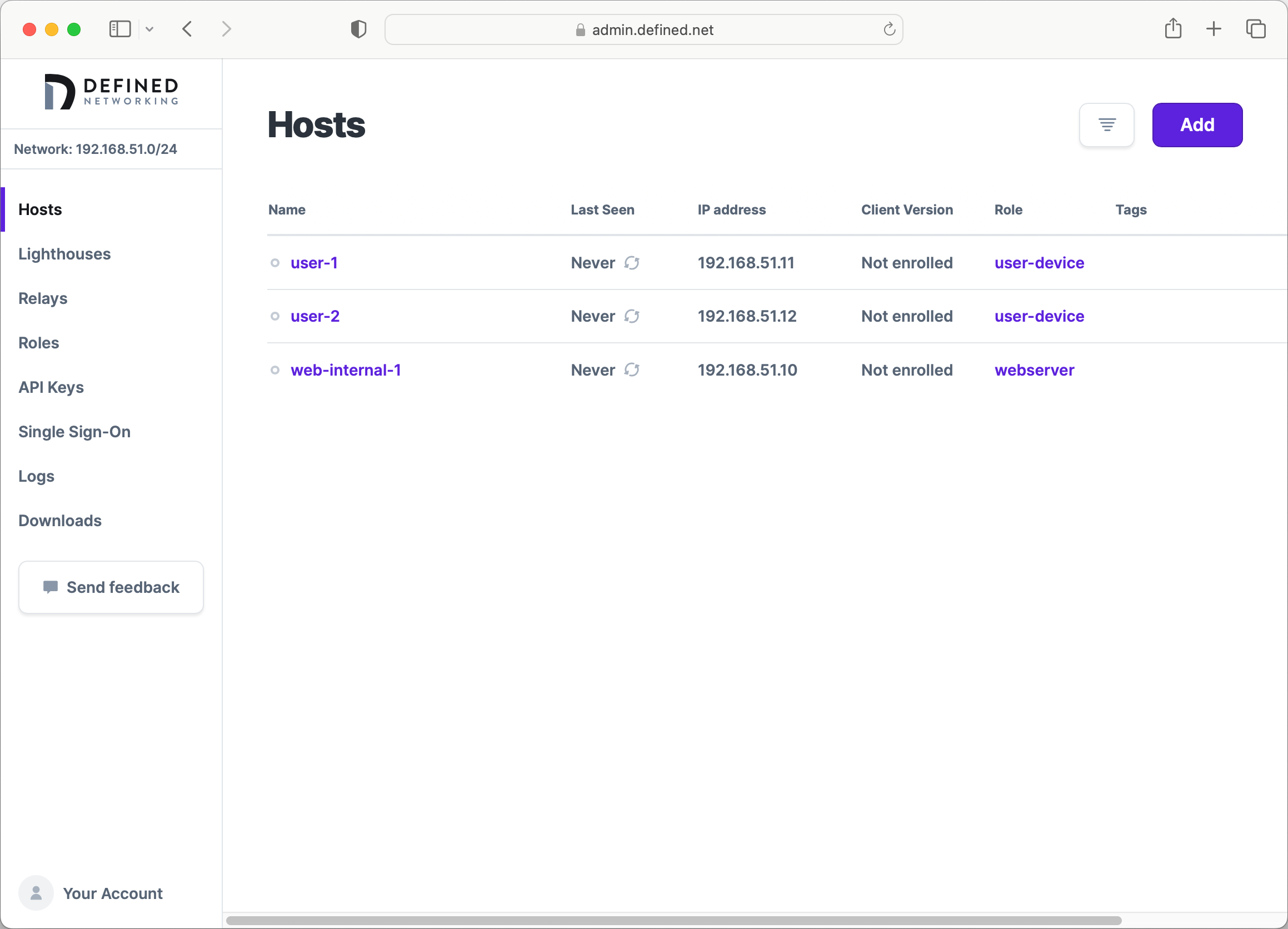Navigate to the Lighthouses section
The height and width of the screenshot is (929, 1288).
click(x=64, y=254)
